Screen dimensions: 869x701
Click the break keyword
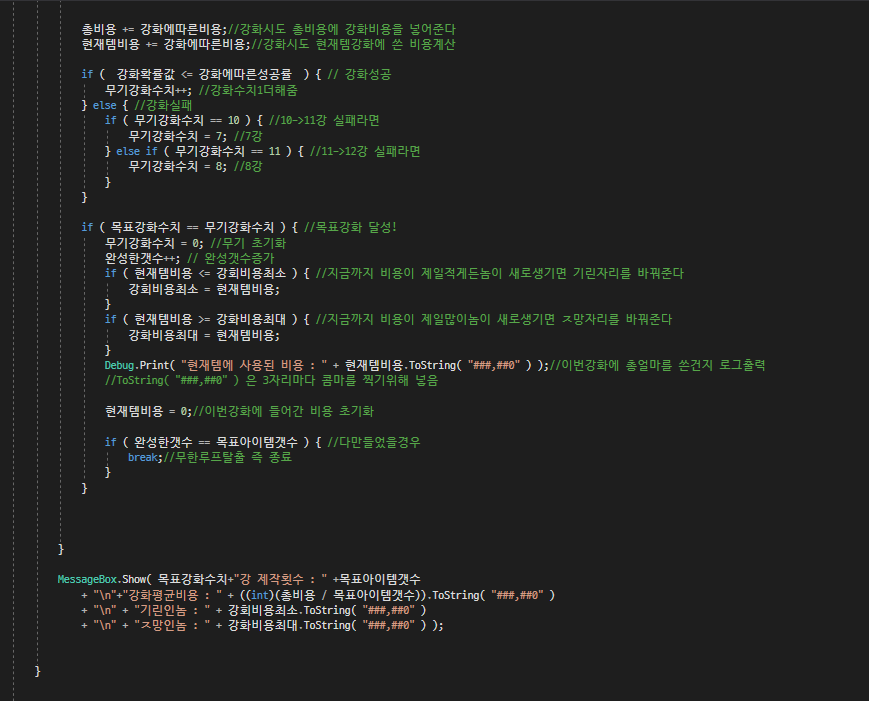[x=143, y=457]
